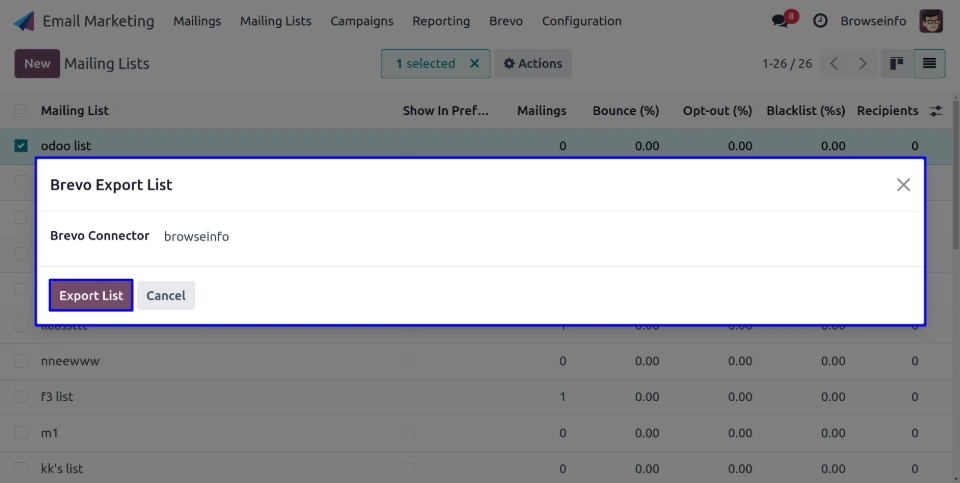The image size is (960, 483).
Task: Go to the previous page arrow
Action: pyautogui.click(x=834, y=64)
